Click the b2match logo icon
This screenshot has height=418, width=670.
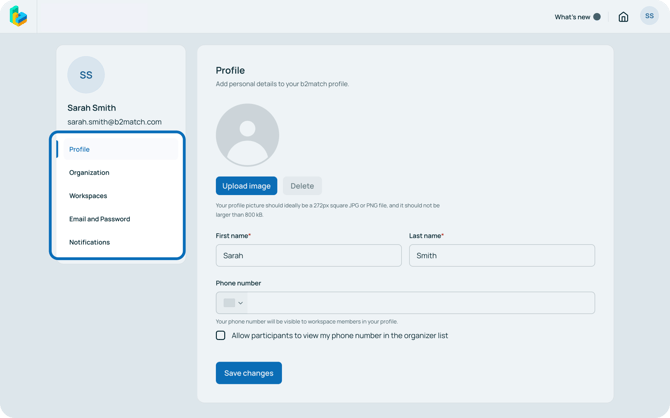tap(18, 16)
